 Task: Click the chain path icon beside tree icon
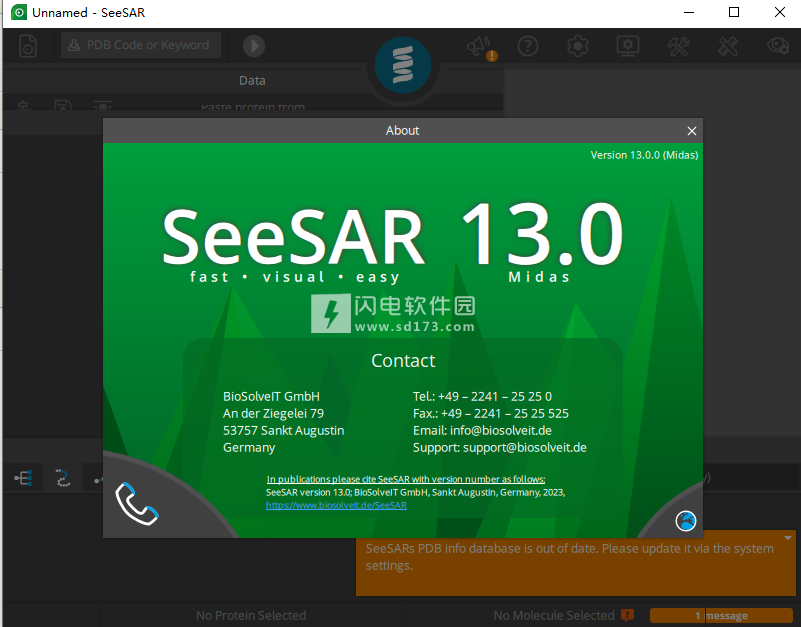click(x=63, y=478)
